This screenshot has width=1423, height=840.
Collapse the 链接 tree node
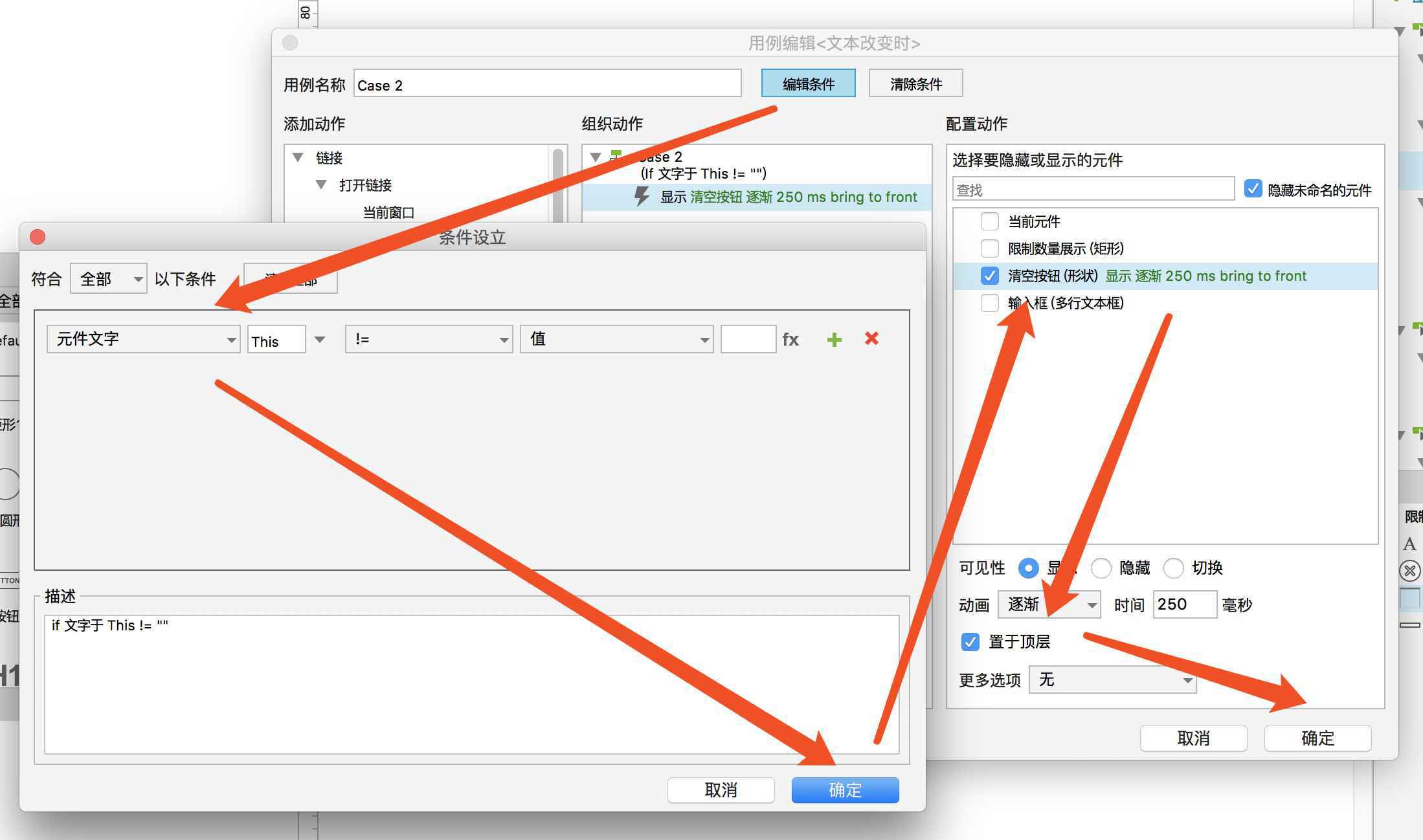point(298,157)
